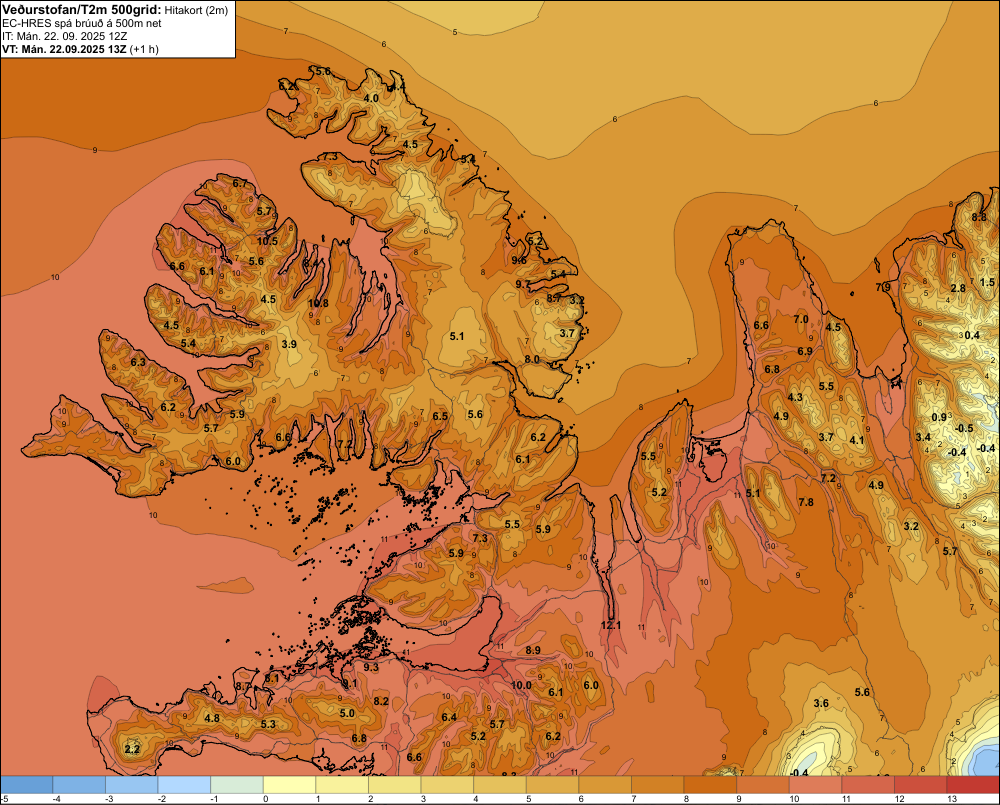This screenshot has height=805, width=1000.
Task: Click the 2.2 temperature reading
Action: pos(132,749)
